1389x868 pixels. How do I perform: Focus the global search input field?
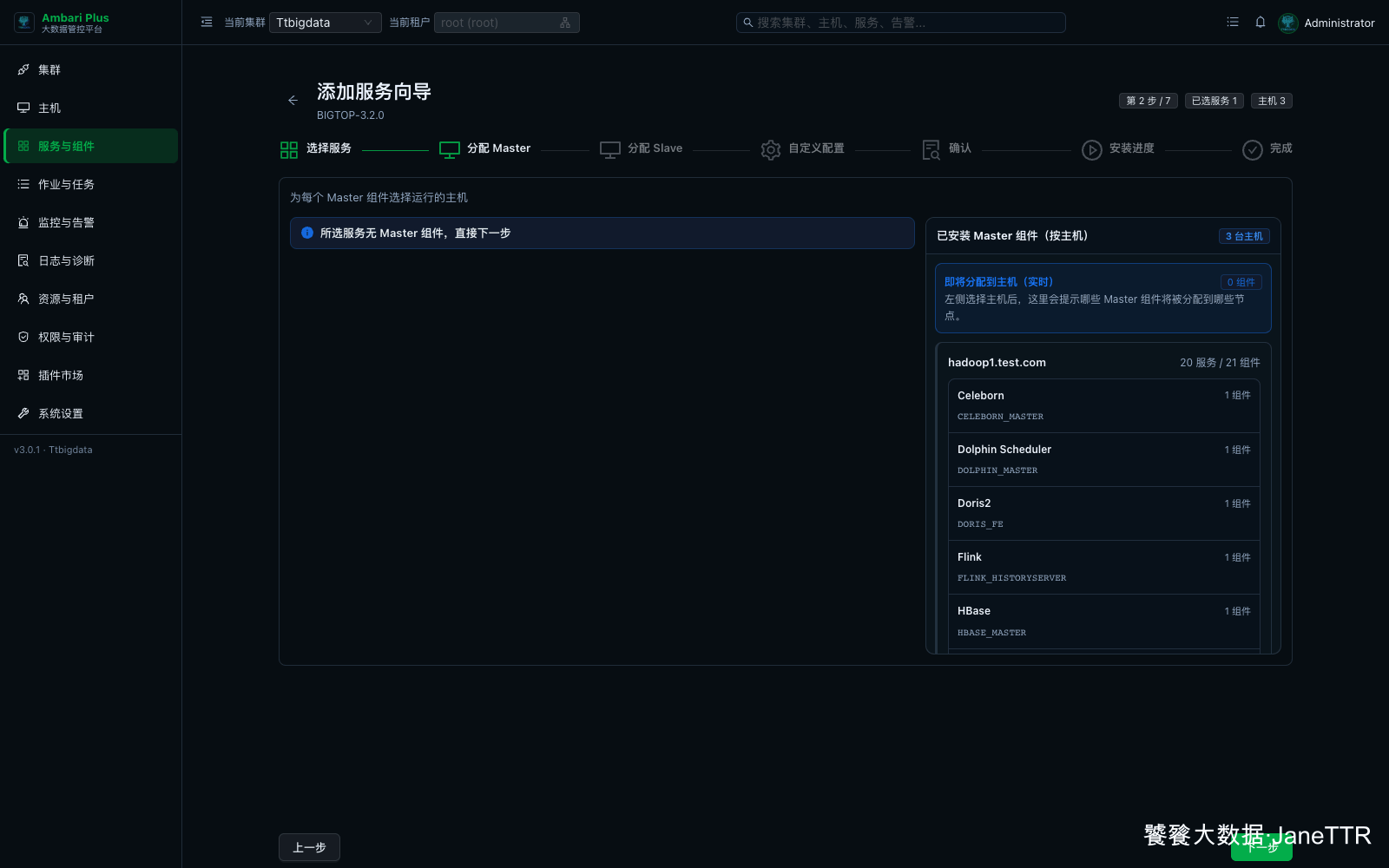[x=900, y=23]
